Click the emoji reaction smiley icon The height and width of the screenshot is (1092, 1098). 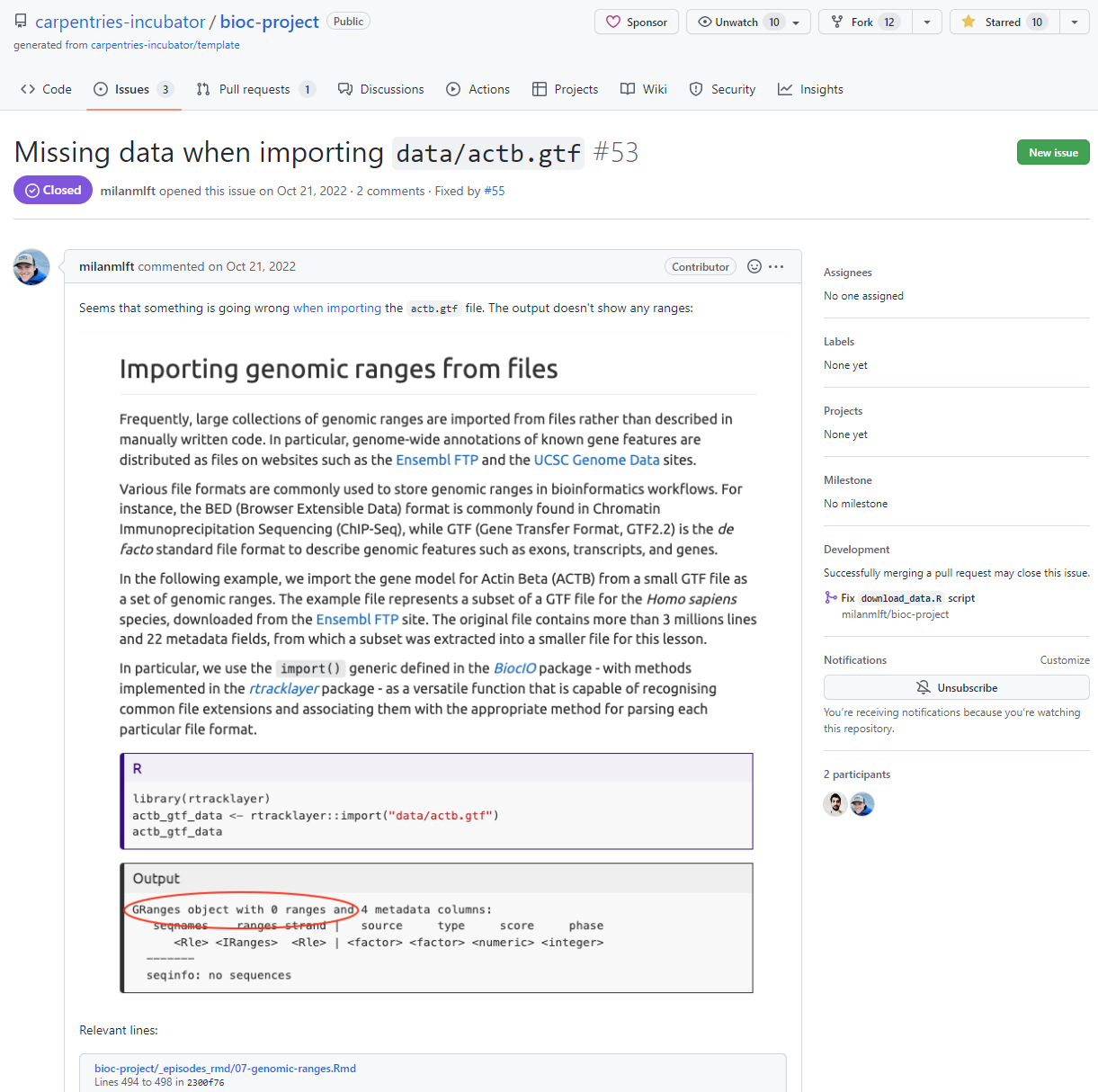754,266
